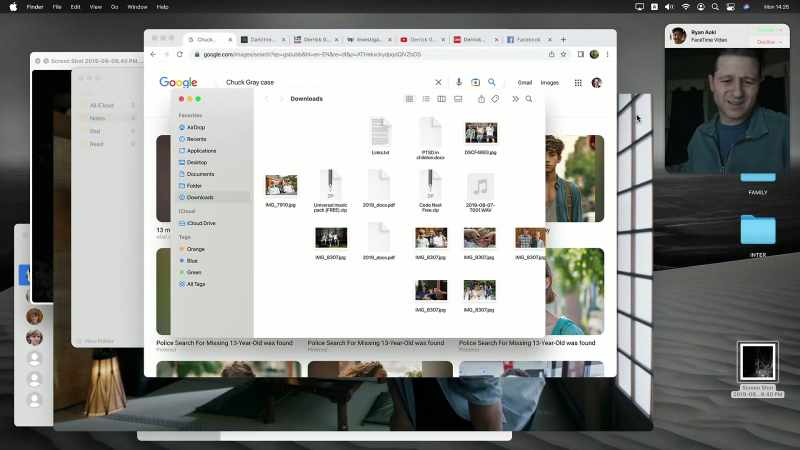Click Chrome back arrow
800x450 pixels.
click(x=153, y=54)
